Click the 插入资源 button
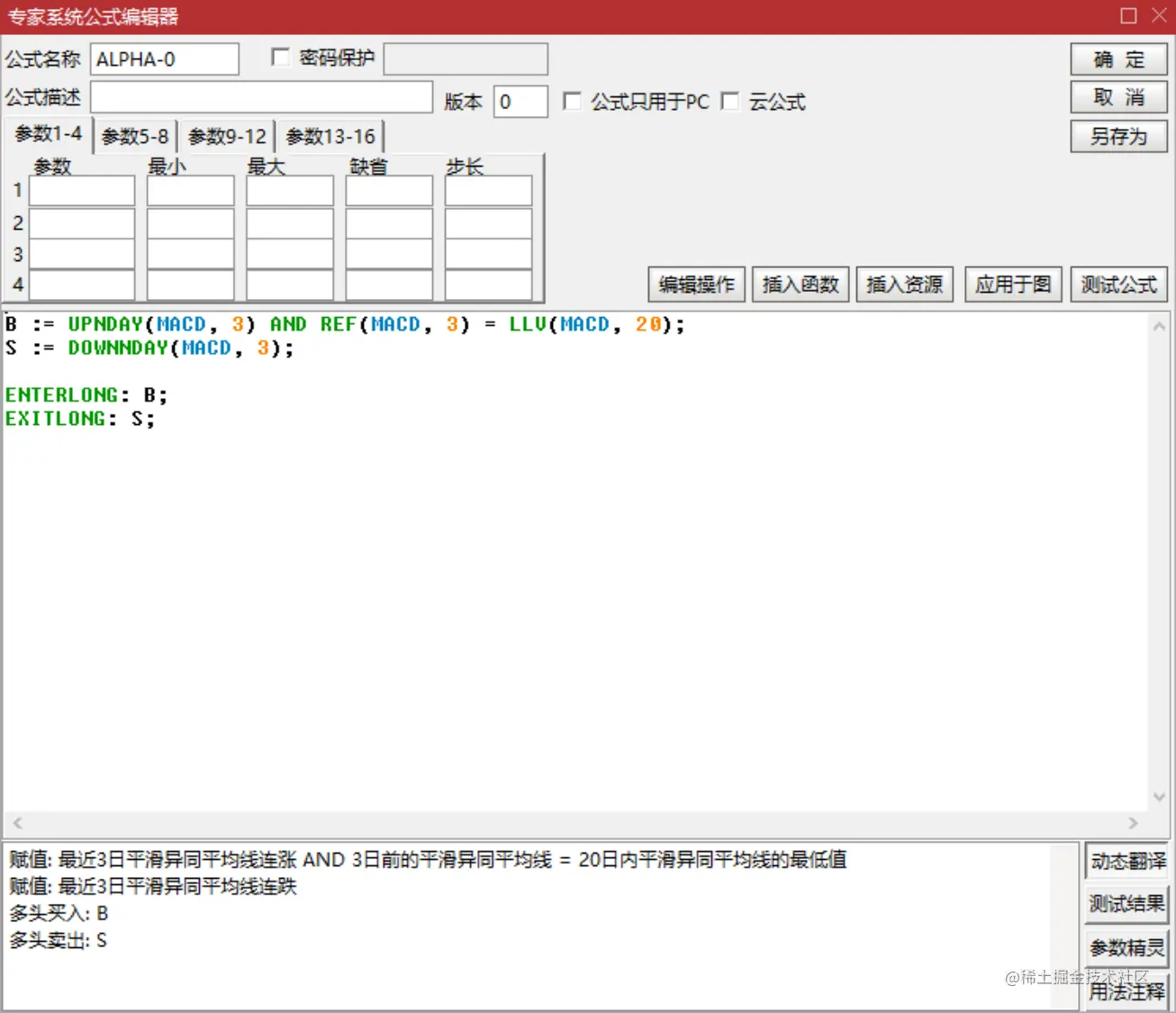This screenshot has width=1176, height=1013. [904, 285]
